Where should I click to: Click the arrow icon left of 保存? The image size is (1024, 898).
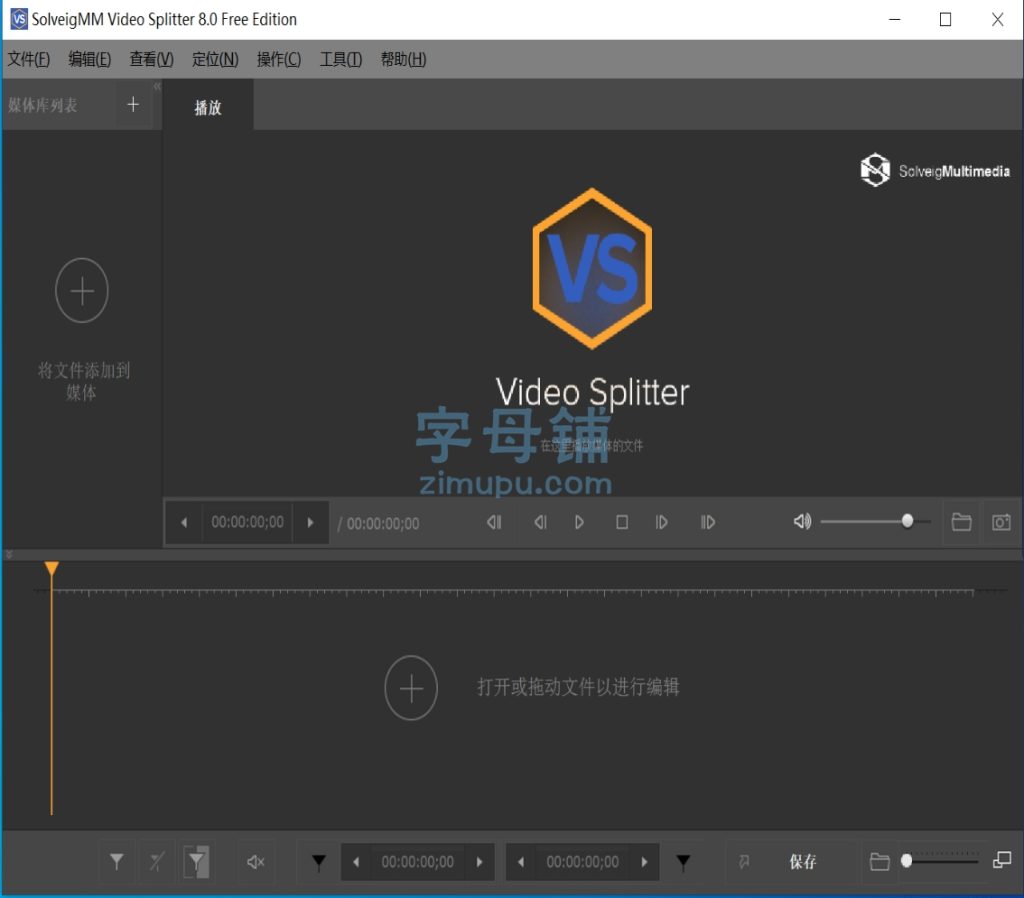point(744,862)
